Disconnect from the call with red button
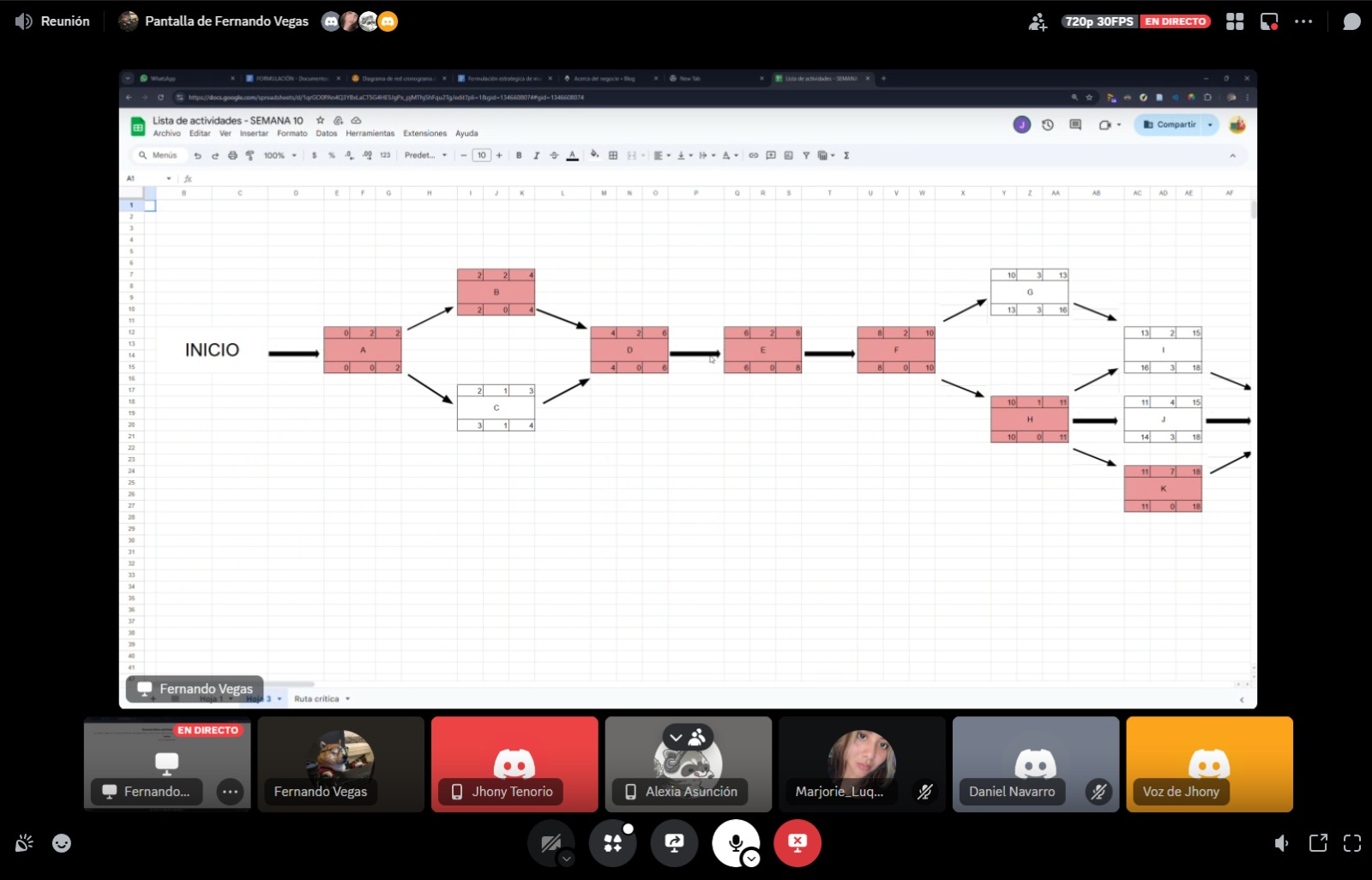 tap(797, 843)
